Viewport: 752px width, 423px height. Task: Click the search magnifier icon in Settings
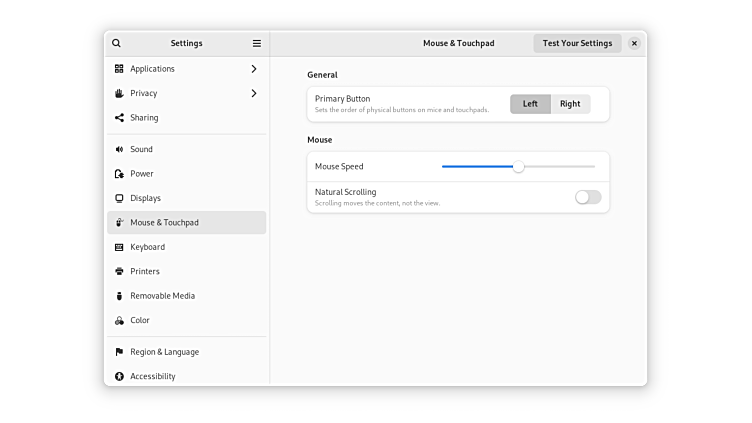[x=117, y=43]
